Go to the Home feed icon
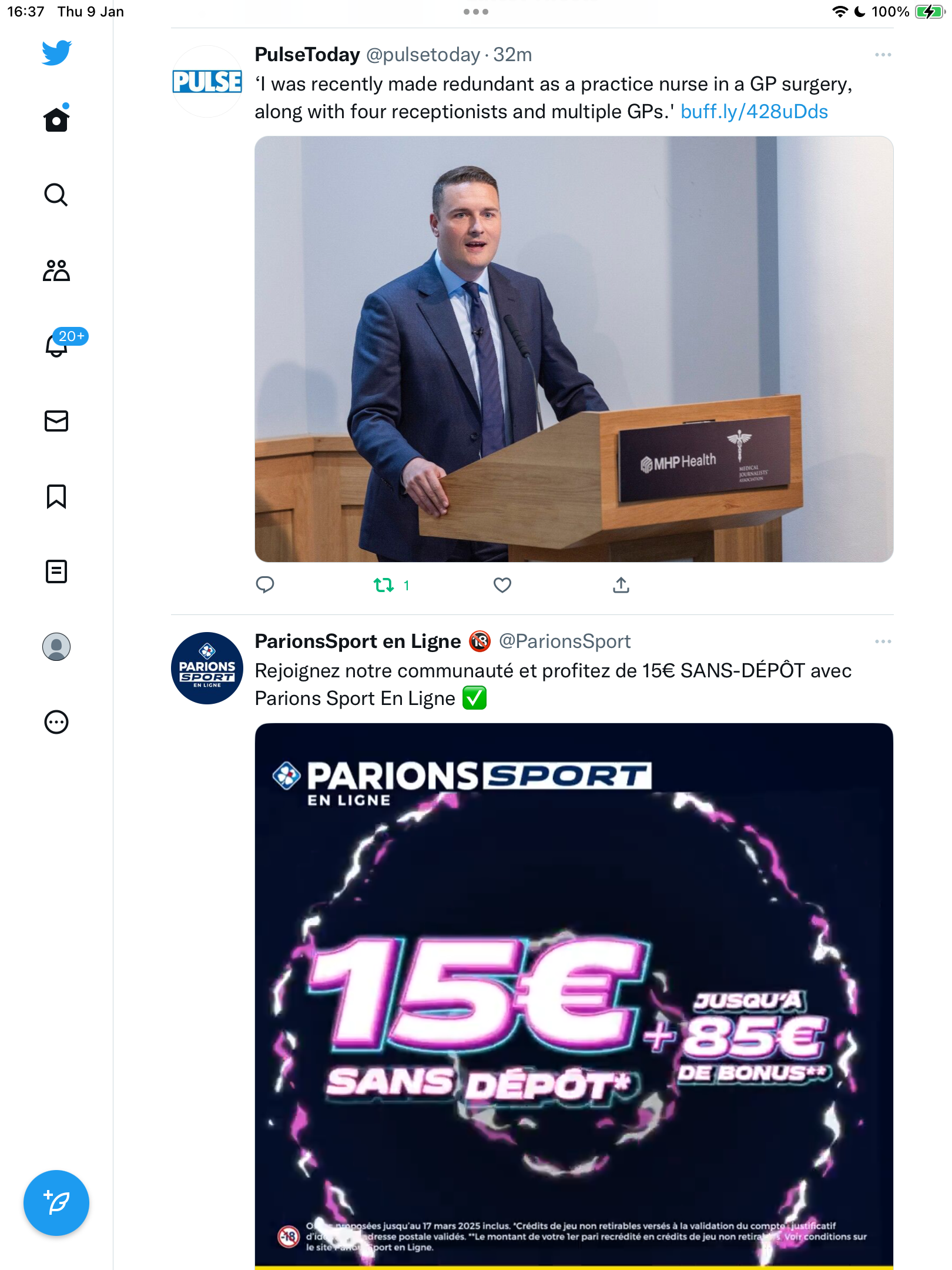This screenshot has height=1270, width=952. (56, 119)
